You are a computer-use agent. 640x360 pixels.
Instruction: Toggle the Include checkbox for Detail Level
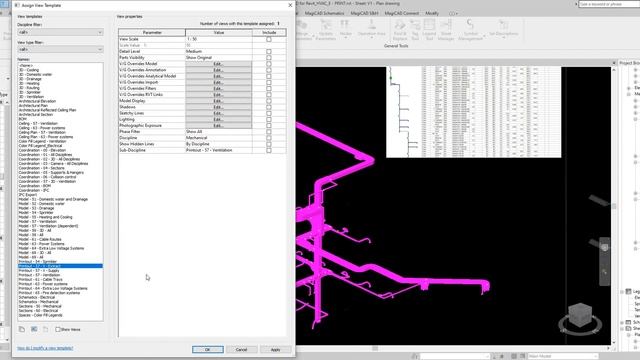click(269, 51)
